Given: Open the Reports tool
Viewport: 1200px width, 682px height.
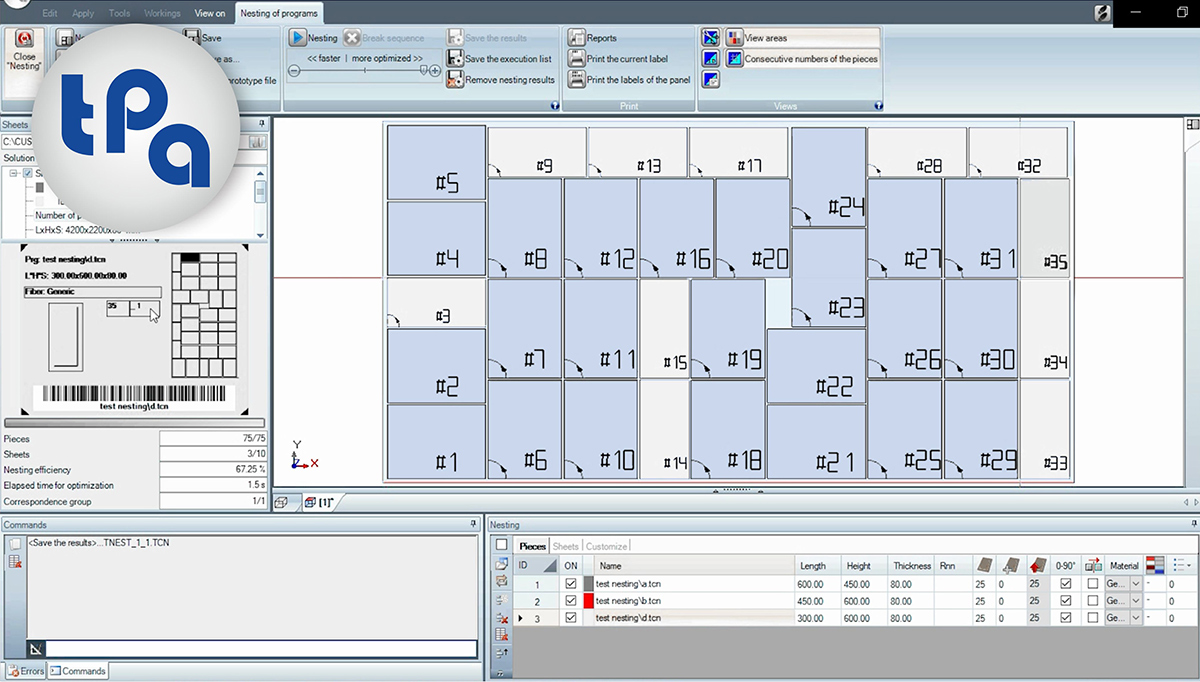Looking at the screenshot, I should pos(578,37).
